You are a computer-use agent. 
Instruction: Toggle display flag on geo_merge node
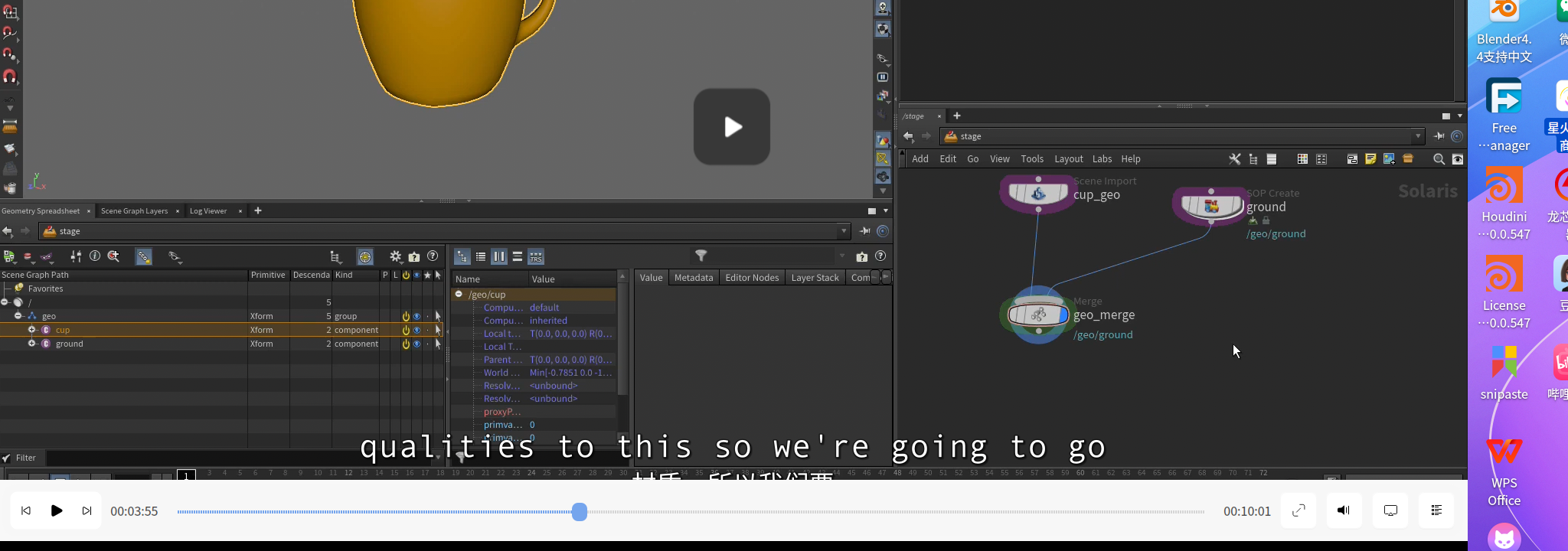tap(1063, 315)
